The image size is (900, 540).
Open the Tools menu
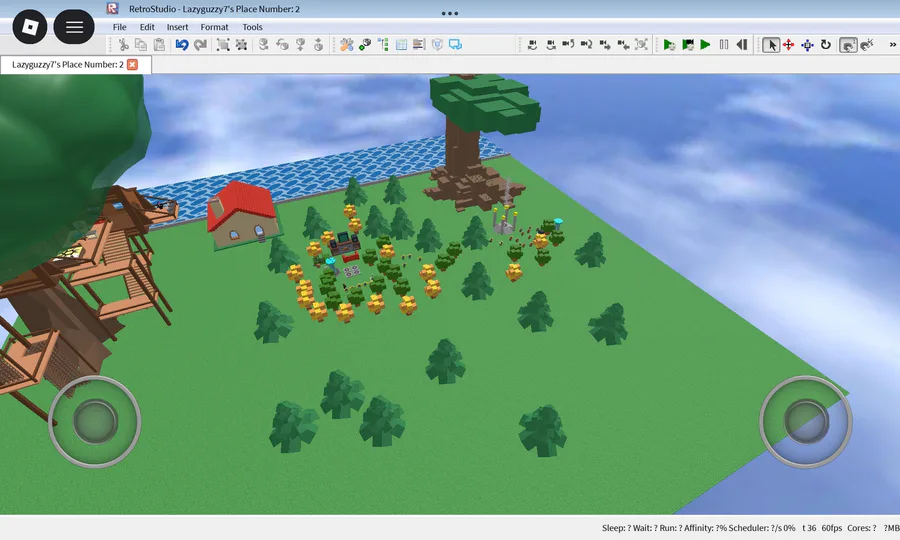tap(252, 27)
